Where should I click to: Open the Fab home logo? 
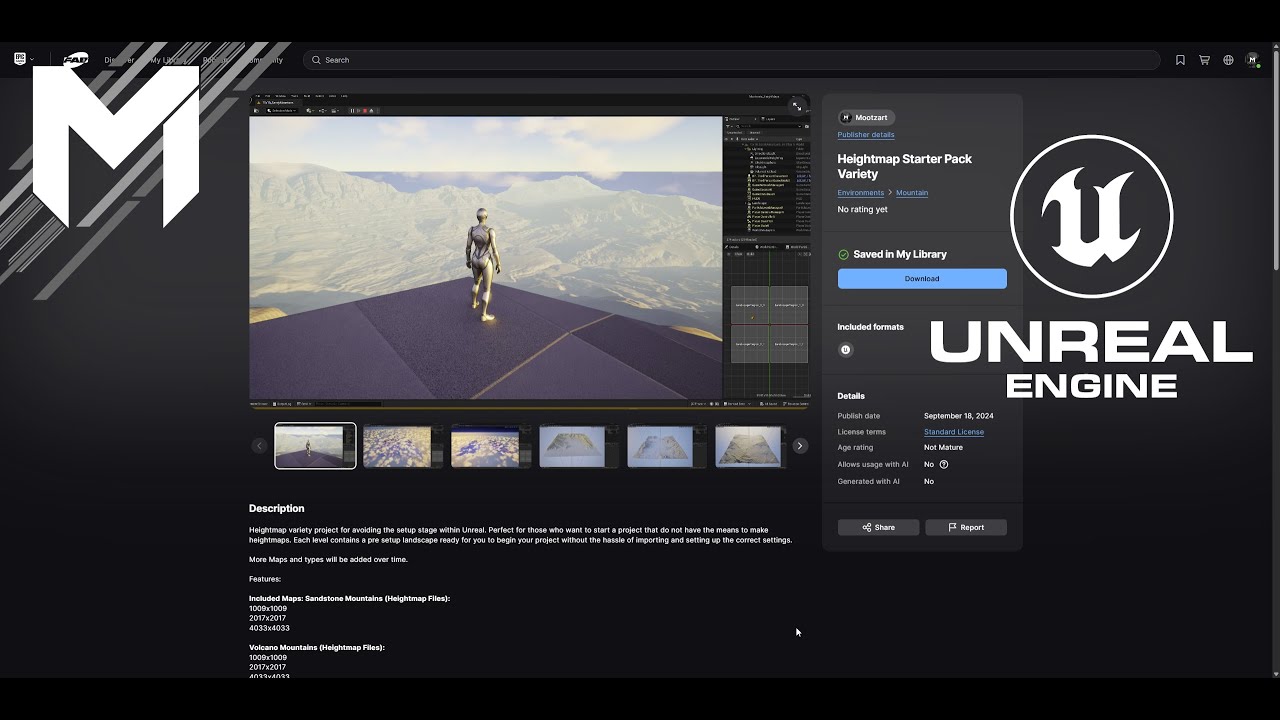[x=76, y=60]
